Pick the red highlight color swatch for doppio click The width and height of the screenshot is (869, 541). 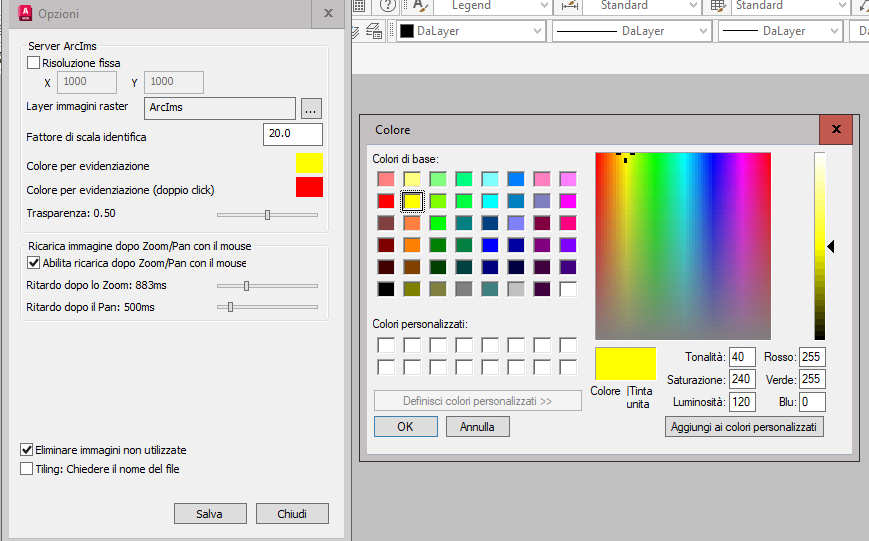pos(309,187)
